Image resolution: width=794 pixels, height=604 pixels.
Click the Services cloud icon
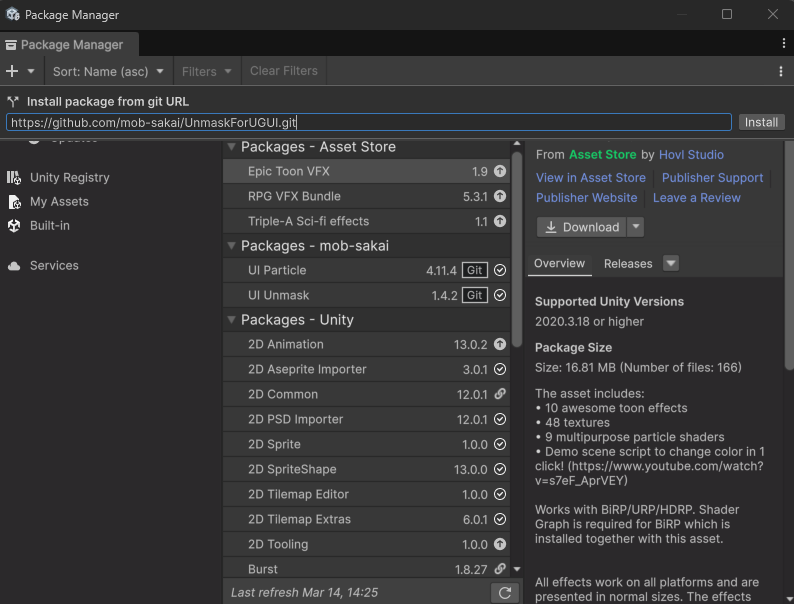[x=14, y=266]
